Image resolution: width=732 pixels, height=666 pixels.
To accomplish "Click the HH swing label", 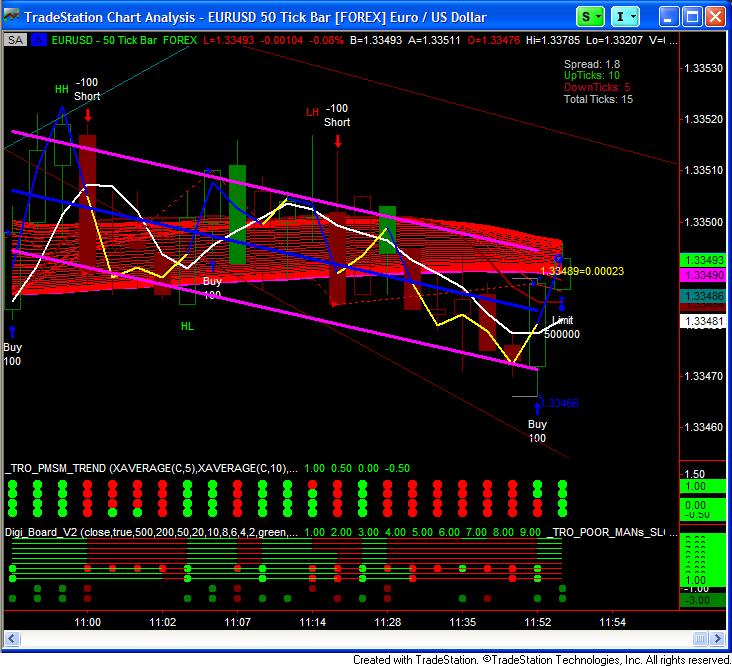I will (x=62, y=89).
